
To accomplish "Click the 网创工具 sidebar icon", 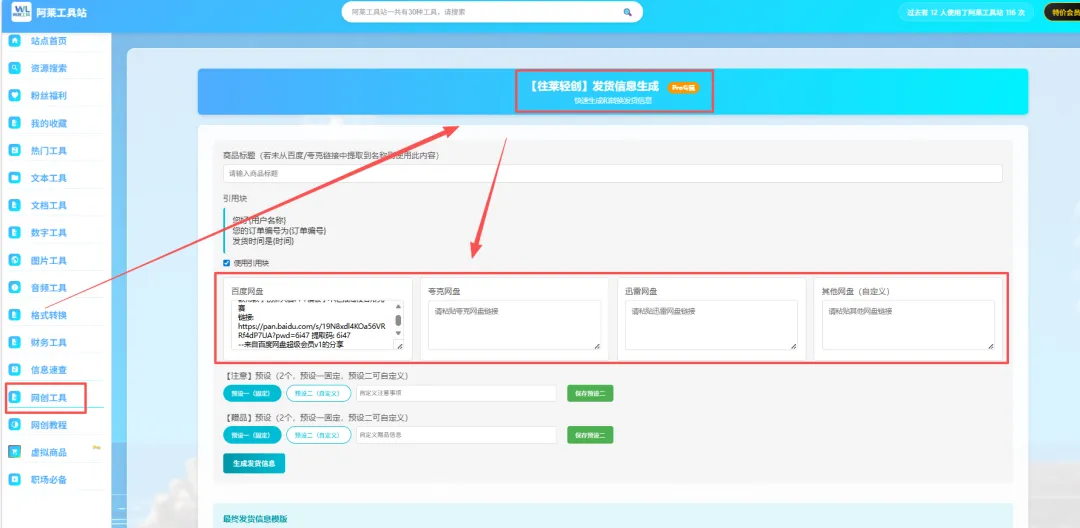I will click(x=14, y=397).
